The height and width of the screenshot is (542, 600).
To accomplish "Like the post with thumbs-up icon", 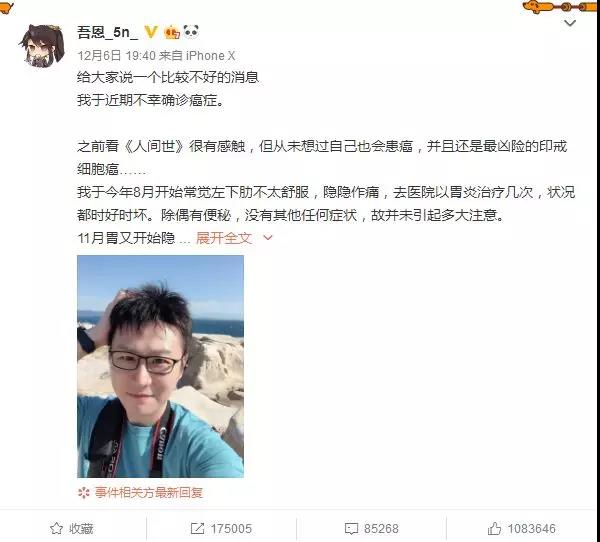I will (x=494, y=529).
